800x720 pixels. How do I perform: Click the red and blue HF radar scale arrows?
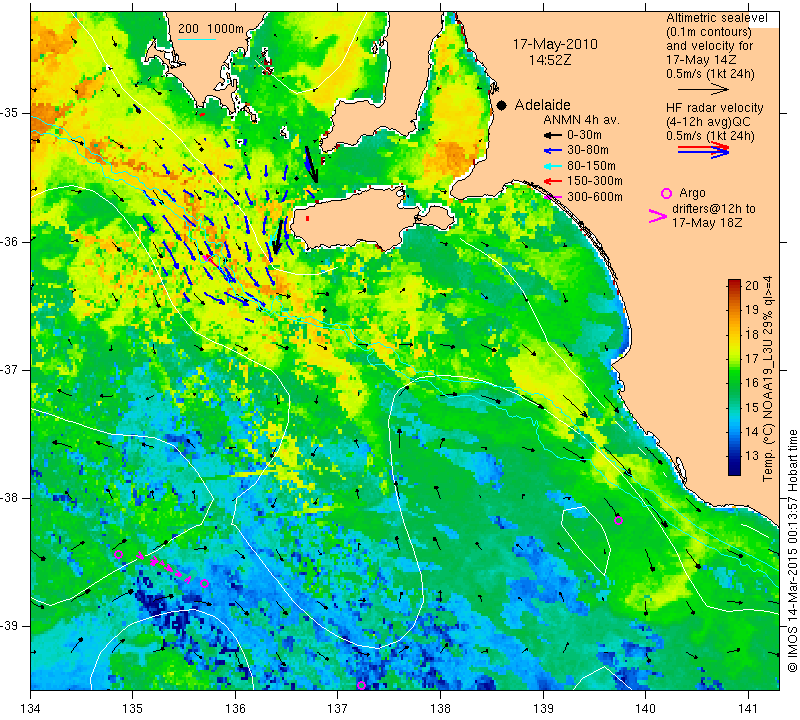click(x=703, y=150)
